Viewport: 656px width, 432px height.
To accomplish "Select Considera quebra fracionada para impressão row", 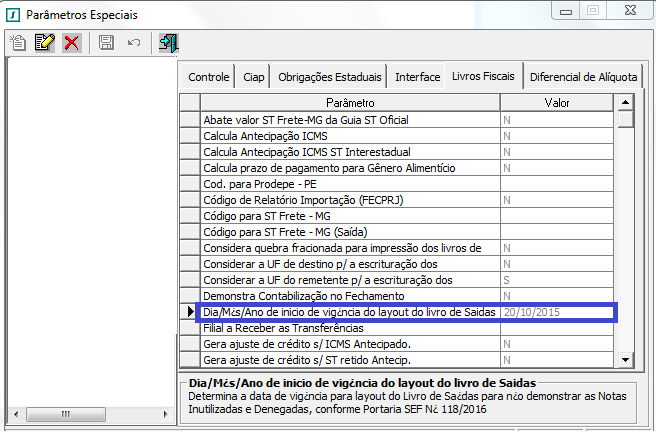I will [350, 248].
